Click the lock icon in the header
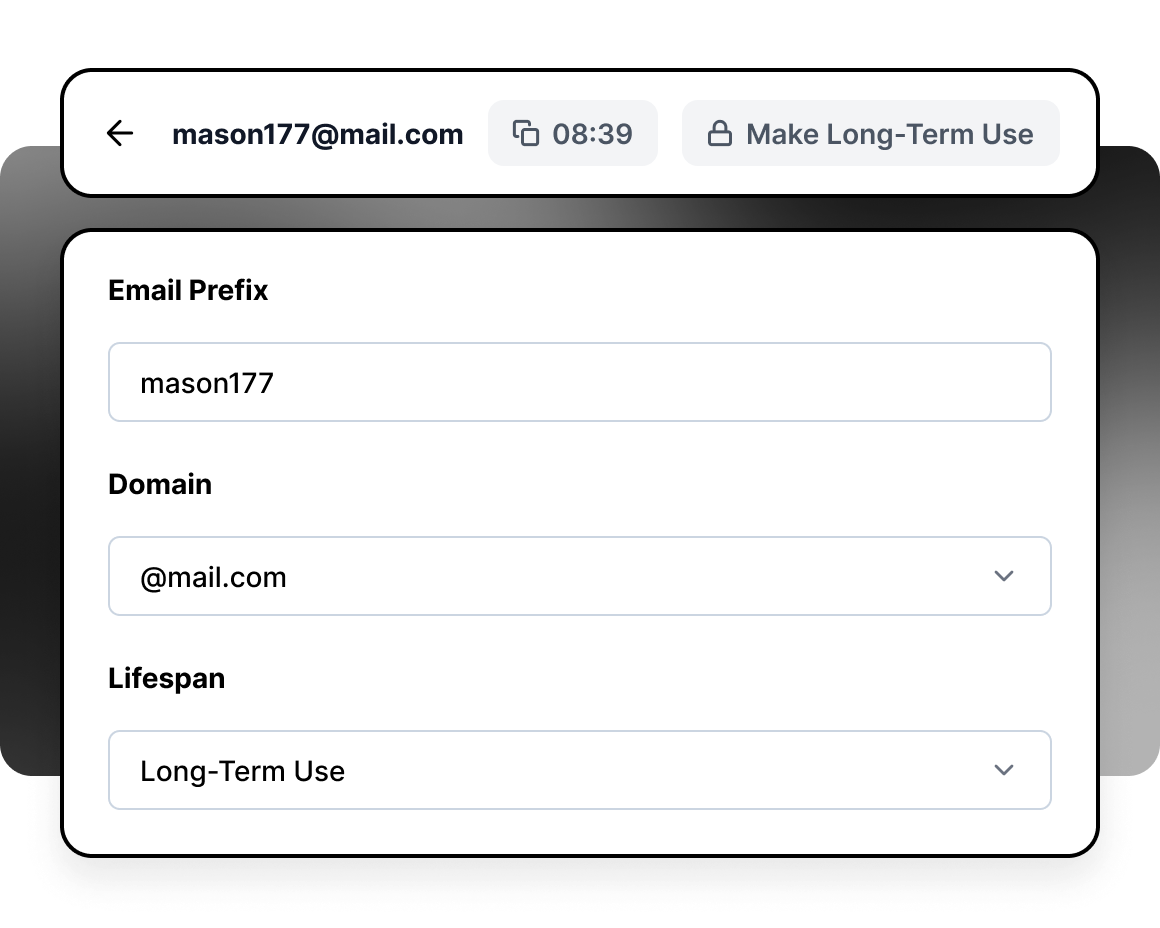 pos(719,134)
